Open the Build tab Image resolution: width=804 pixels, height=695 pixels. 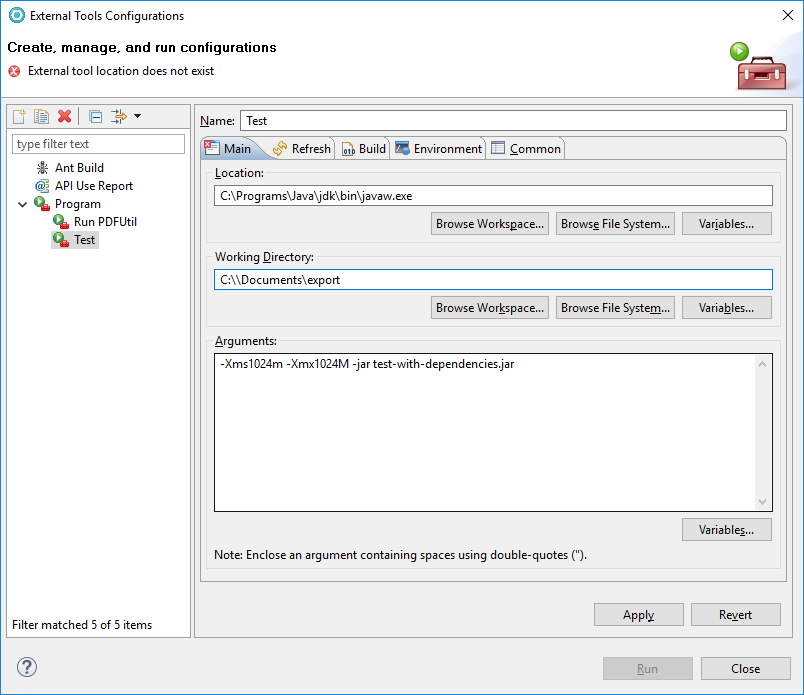364,149
